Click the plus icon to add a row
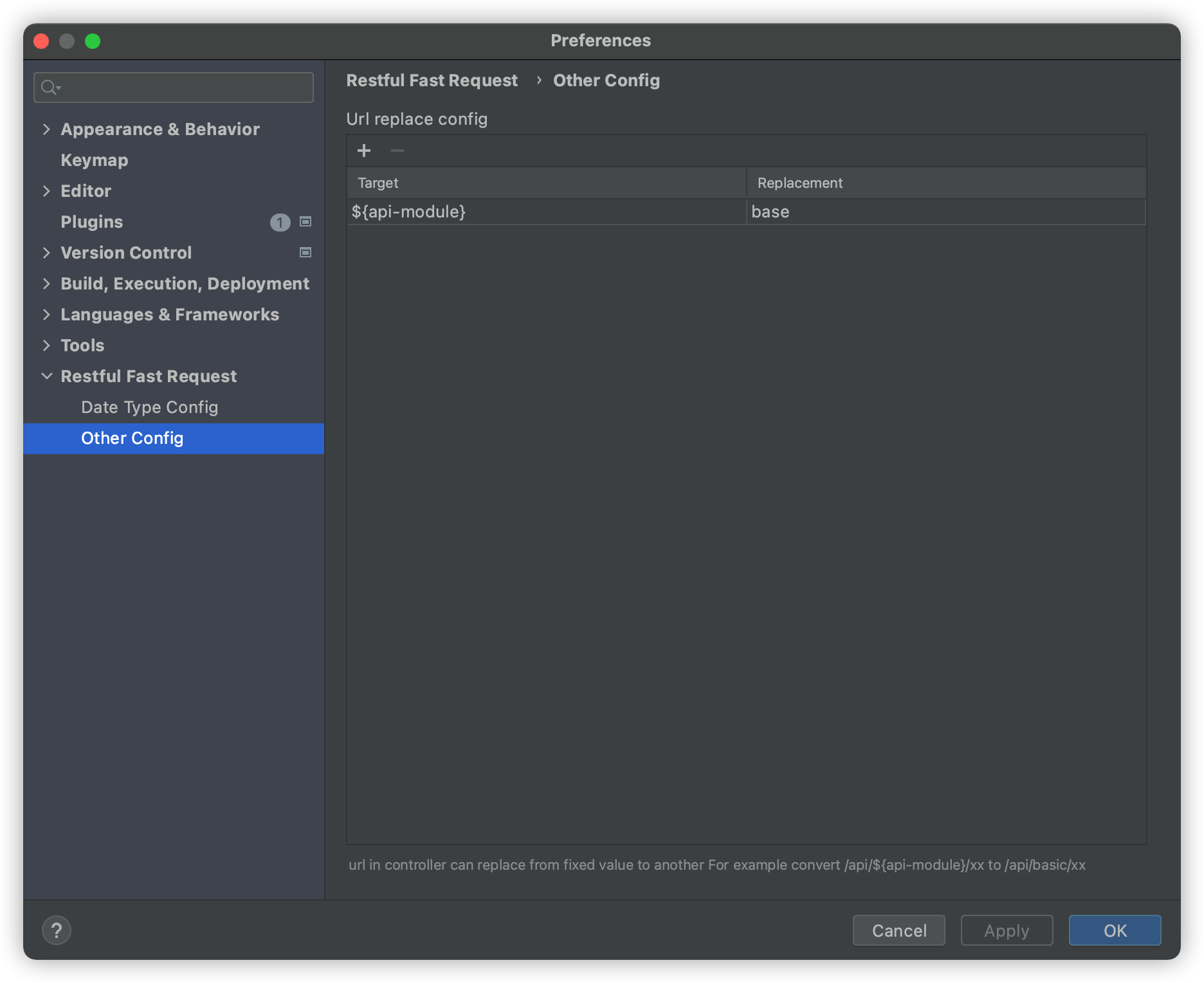The image size is (1204, 983). (x=364, y=151)
